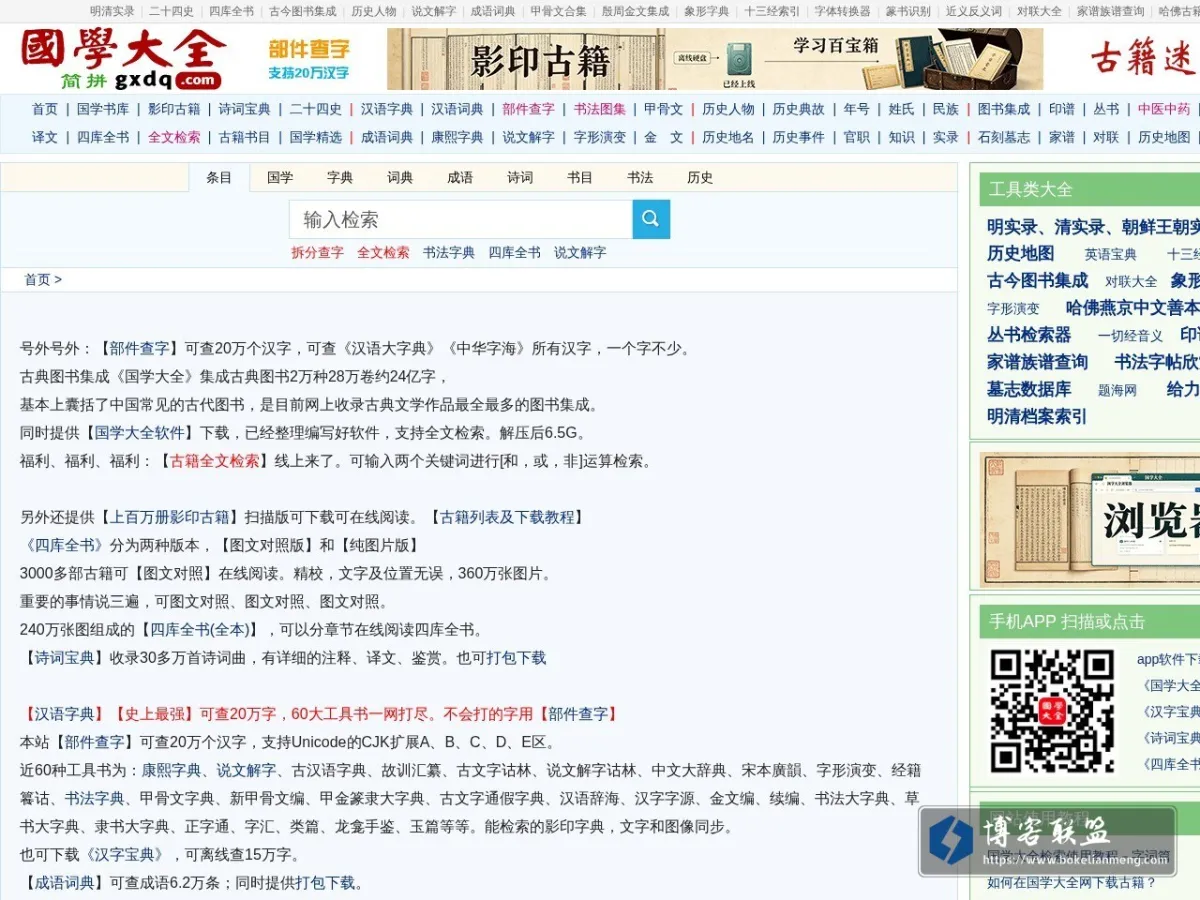Open 中医中药 in navigation bar

pyautogui.click(x=1164, y=109)
